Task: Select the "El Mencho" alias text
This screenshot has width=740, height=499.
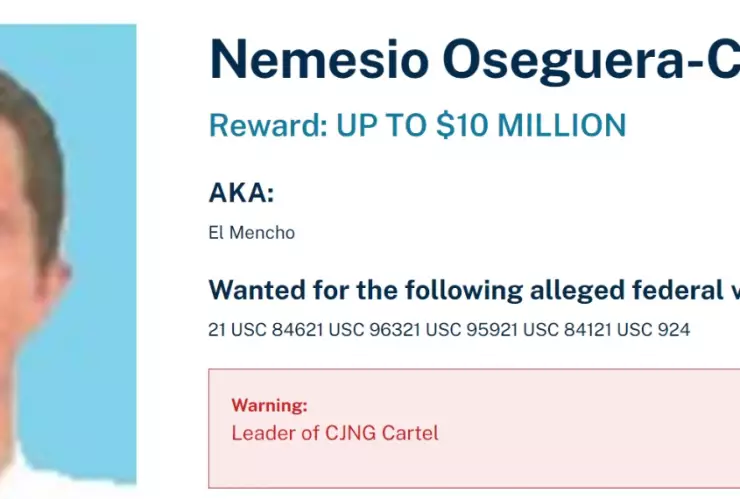Action: click(251, 233)
